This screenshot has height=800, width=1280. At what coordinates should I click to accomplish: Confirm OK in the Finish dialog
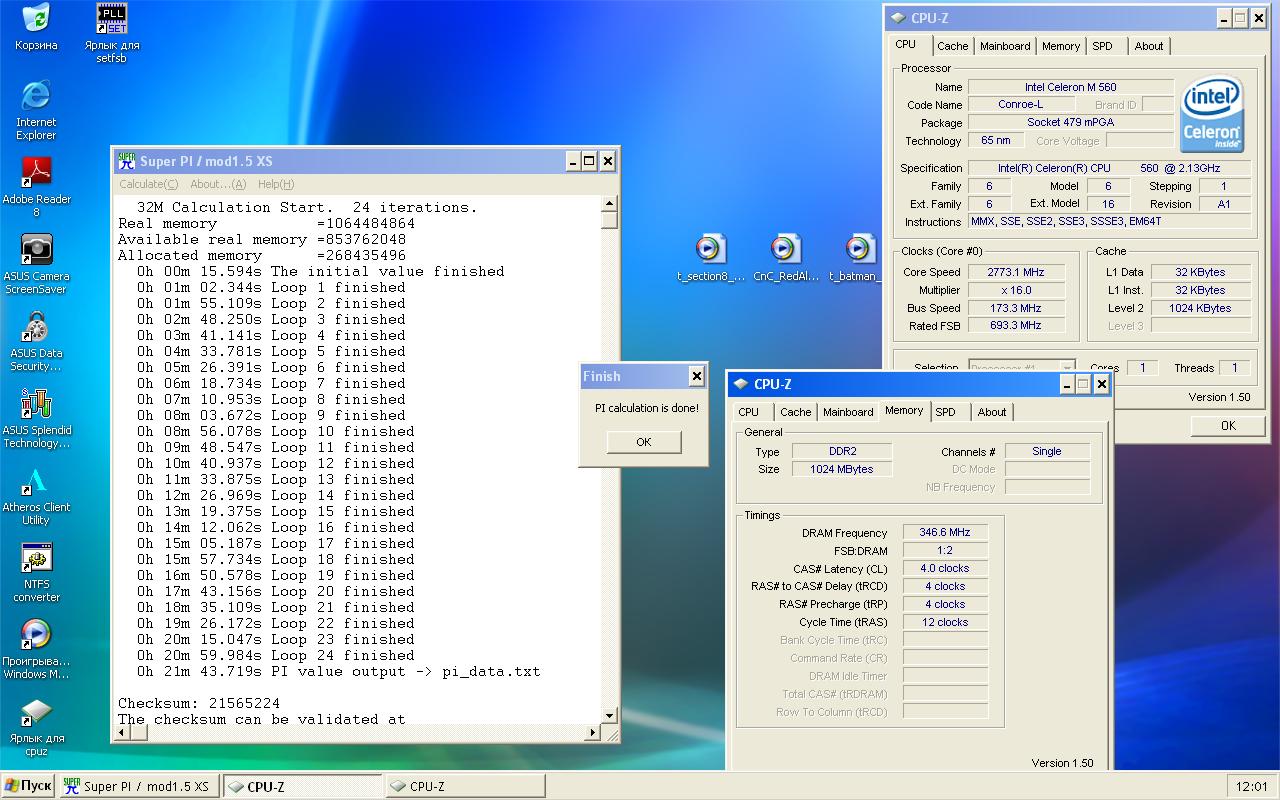tap(644, 442)
